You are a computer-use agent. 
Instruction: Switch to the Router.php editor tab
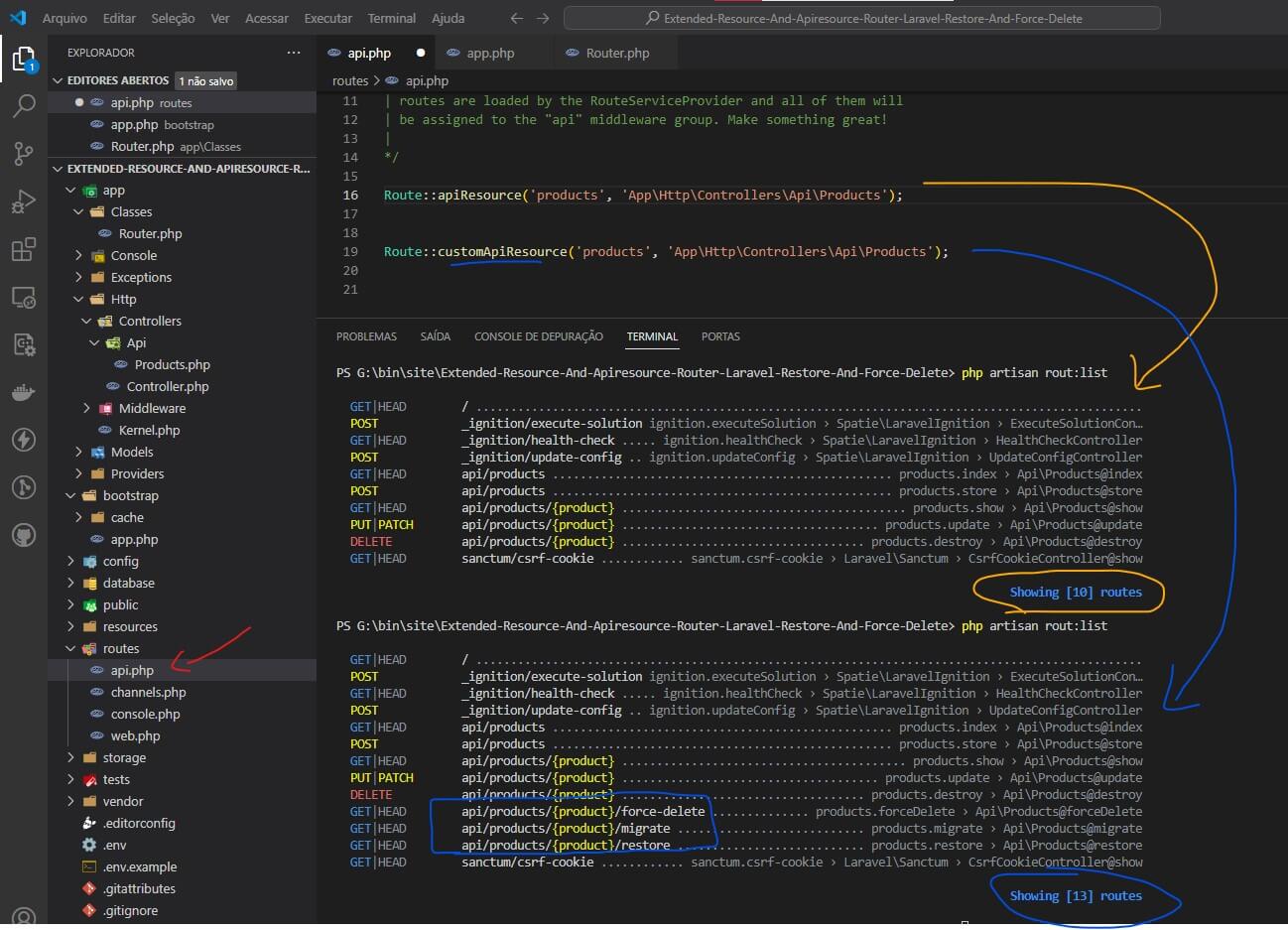tap(616, 53)
